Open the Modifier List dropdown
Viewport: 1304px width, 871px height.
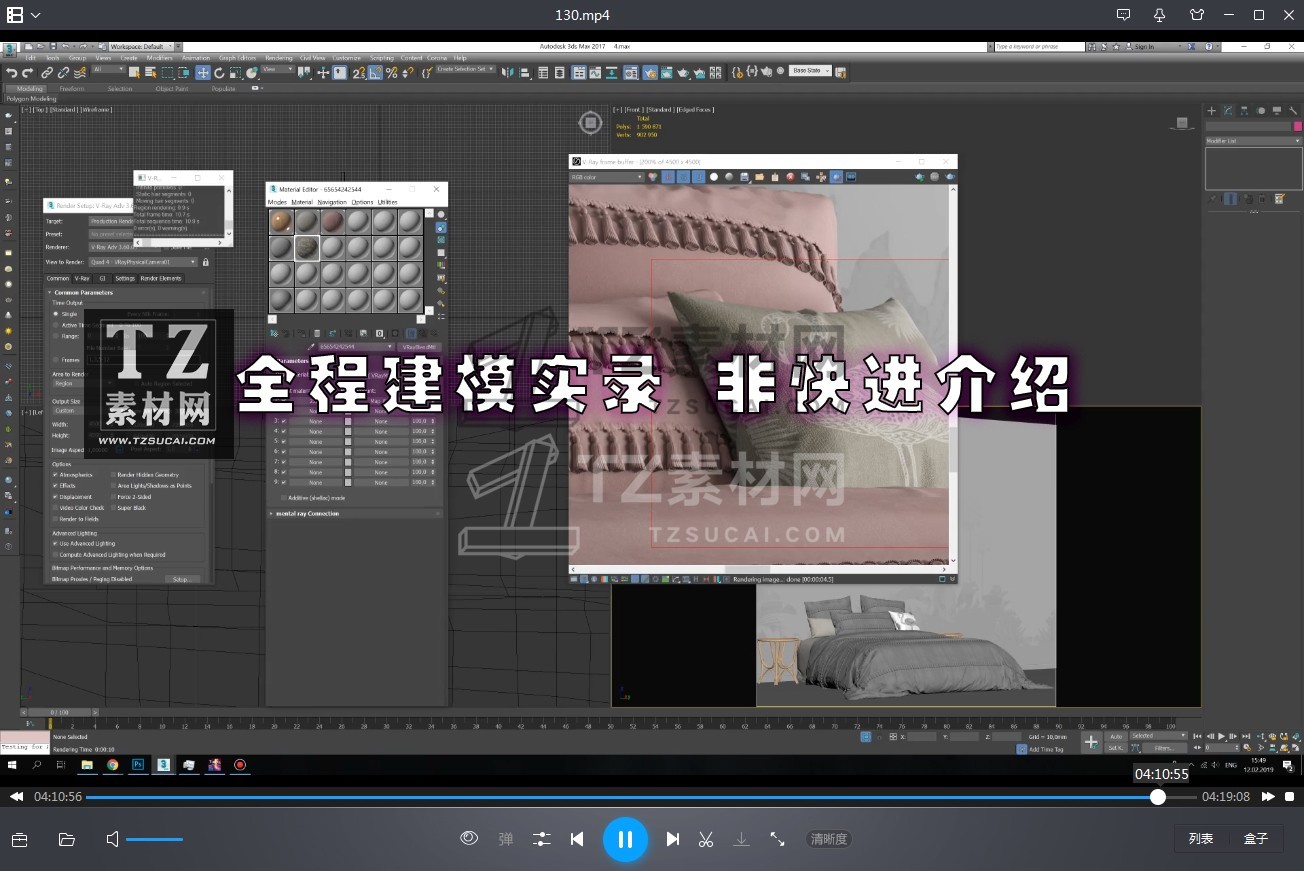click(1254, 141)
